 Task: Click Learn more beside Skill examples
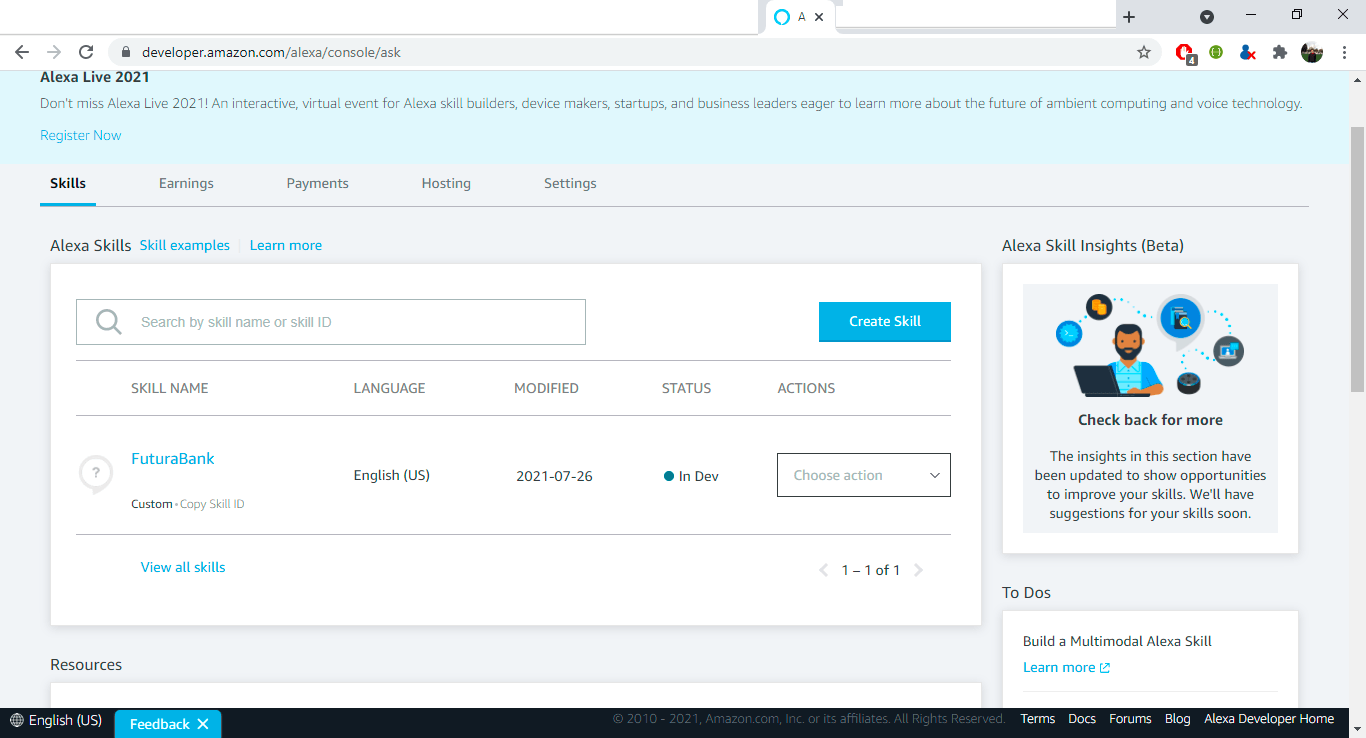click(x=286, y=245)
